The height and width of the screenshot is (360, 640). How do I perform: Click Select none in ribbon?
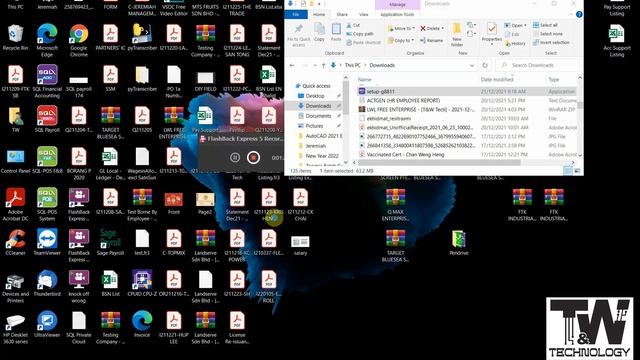coord(548,34)
